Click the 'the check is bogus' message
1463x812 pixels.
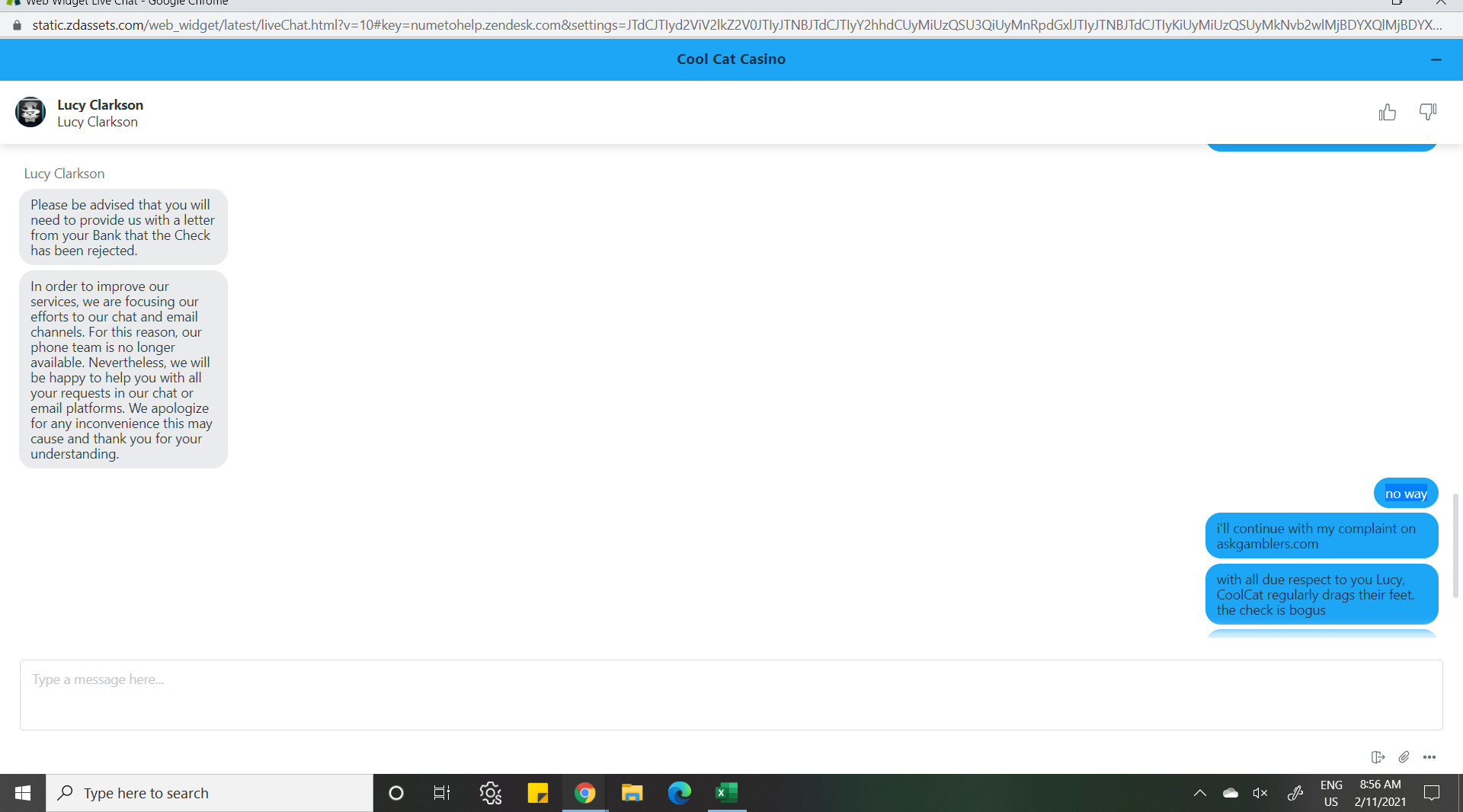click(x=1321, y=594)
